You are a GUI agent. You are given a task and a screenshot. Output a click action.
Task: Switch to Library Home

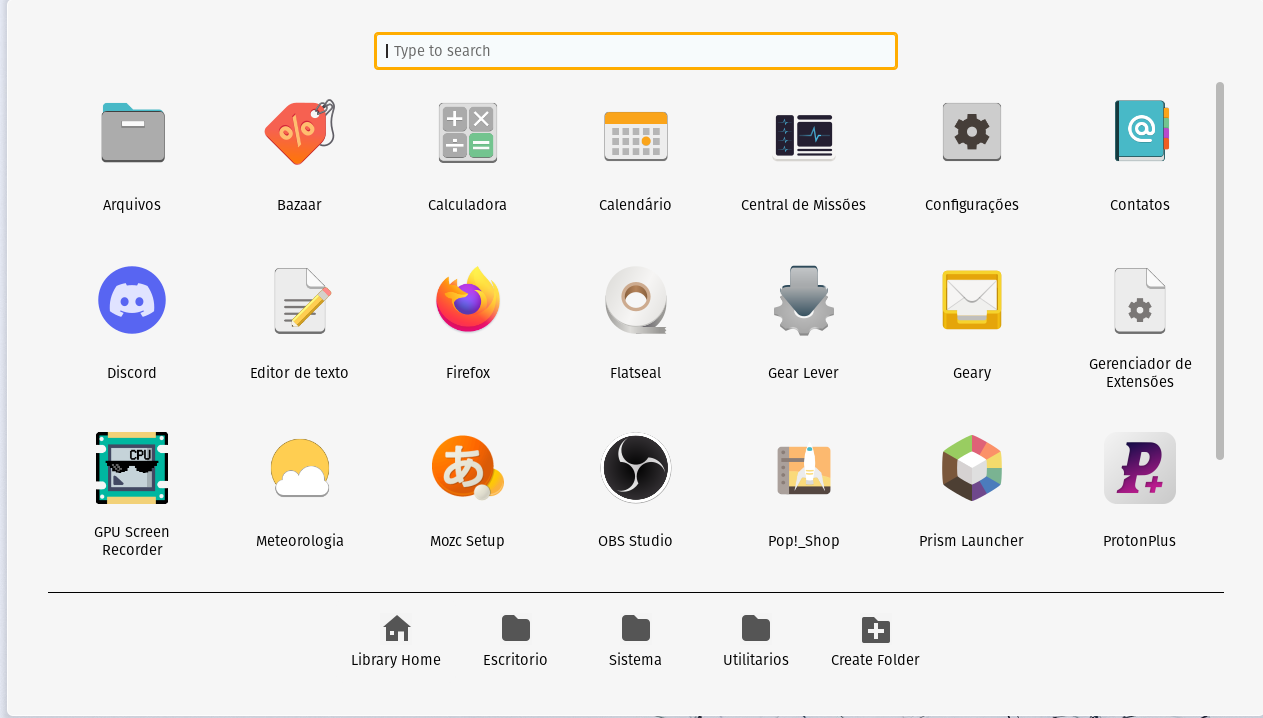point(396,641)
